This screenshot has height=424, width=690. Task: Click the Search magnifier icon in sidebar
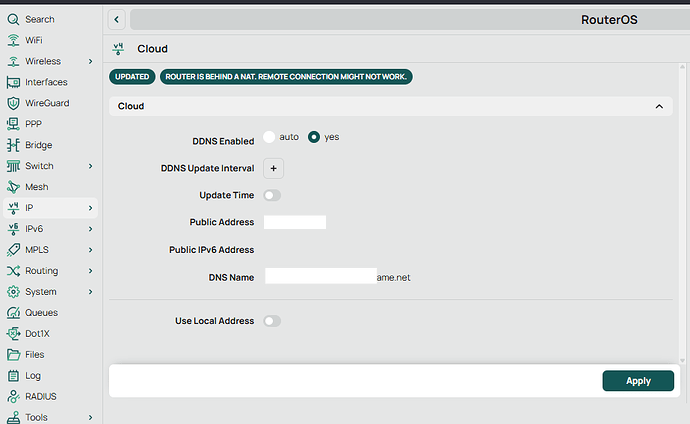click(13, 19)
